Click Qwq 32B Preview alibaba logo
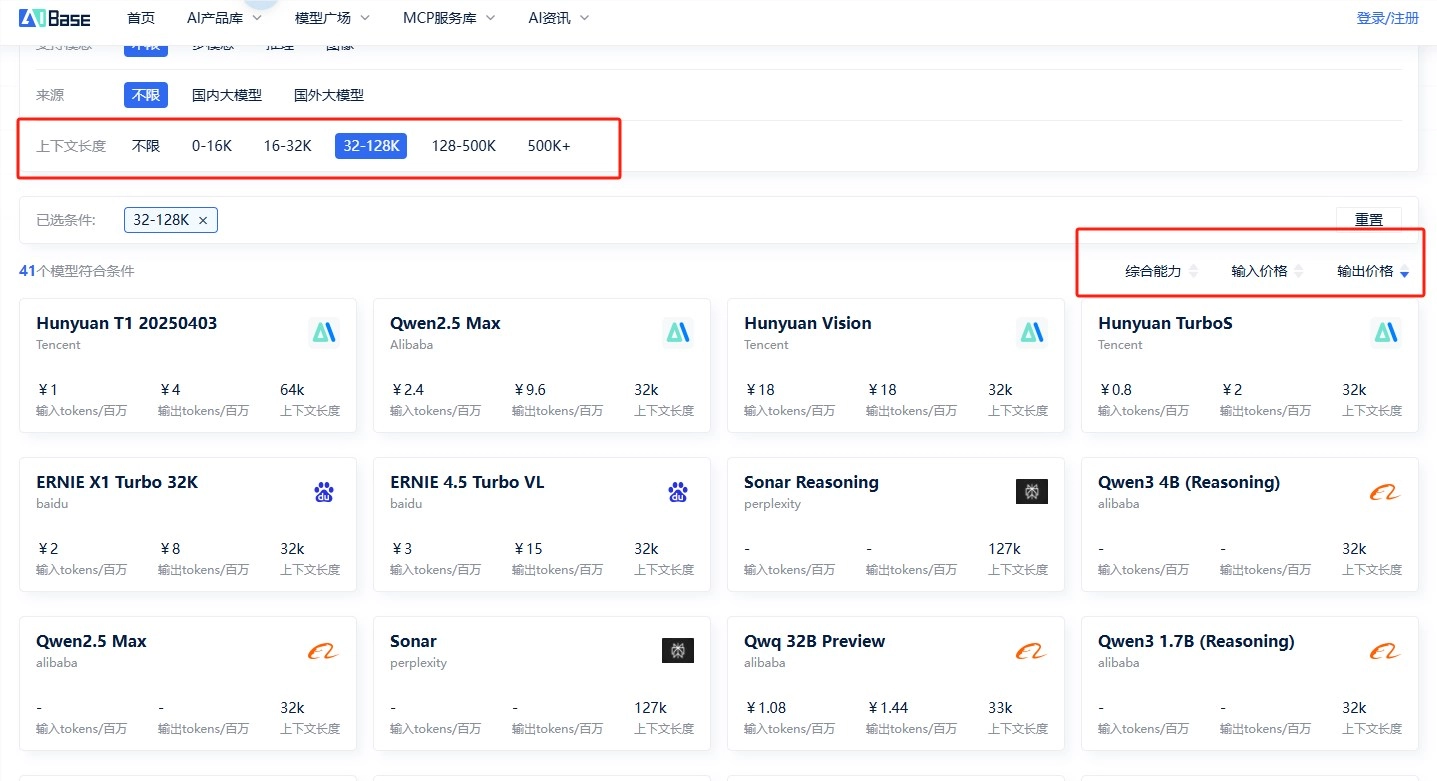 [1032, 651]
